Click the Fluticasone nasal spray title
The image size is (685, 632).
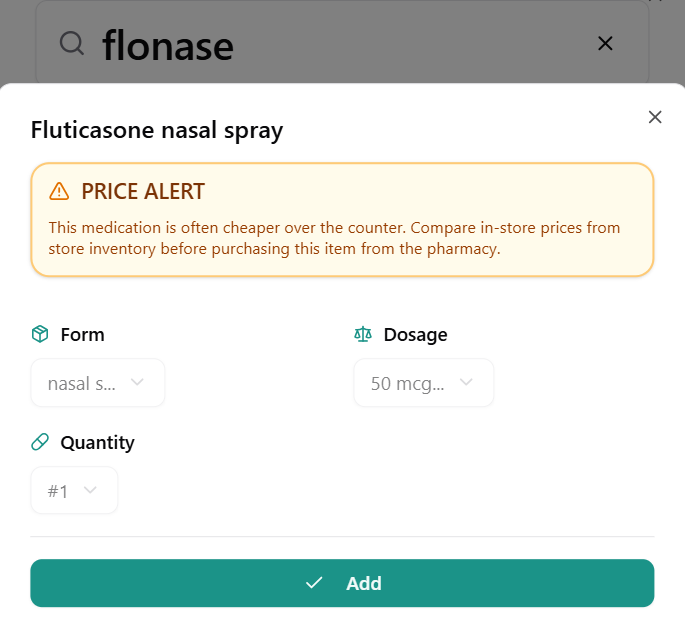coord(157,130)
